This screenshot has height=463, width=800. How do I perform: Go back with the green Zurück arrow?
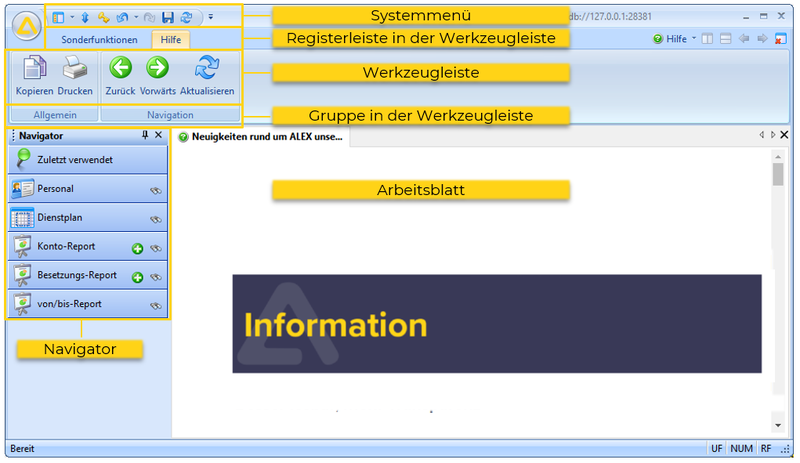pyautogui.click(x=121, y=68)
